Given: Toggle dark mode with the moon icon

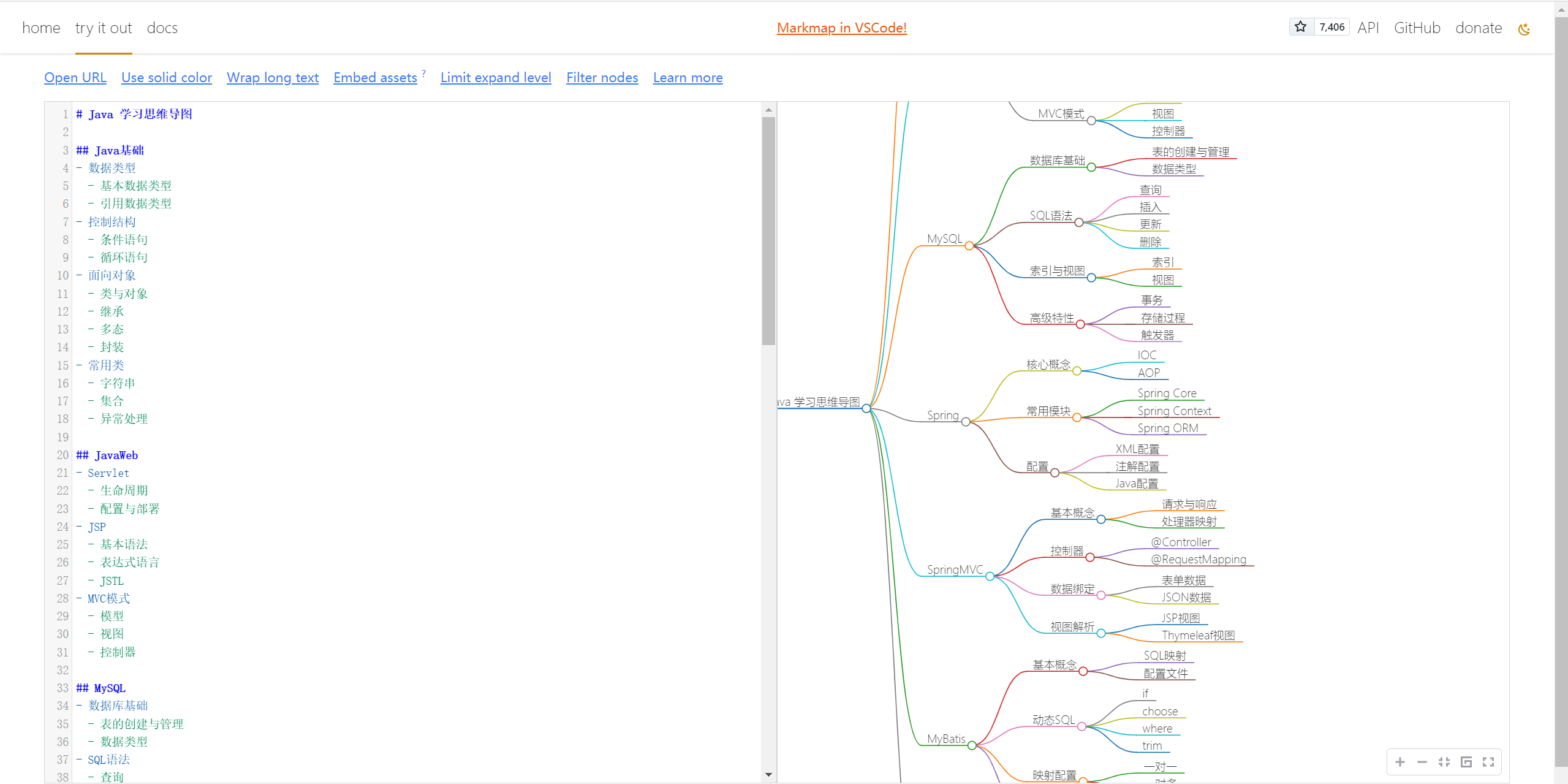Looking at the screenshot, I should 1524,29.
